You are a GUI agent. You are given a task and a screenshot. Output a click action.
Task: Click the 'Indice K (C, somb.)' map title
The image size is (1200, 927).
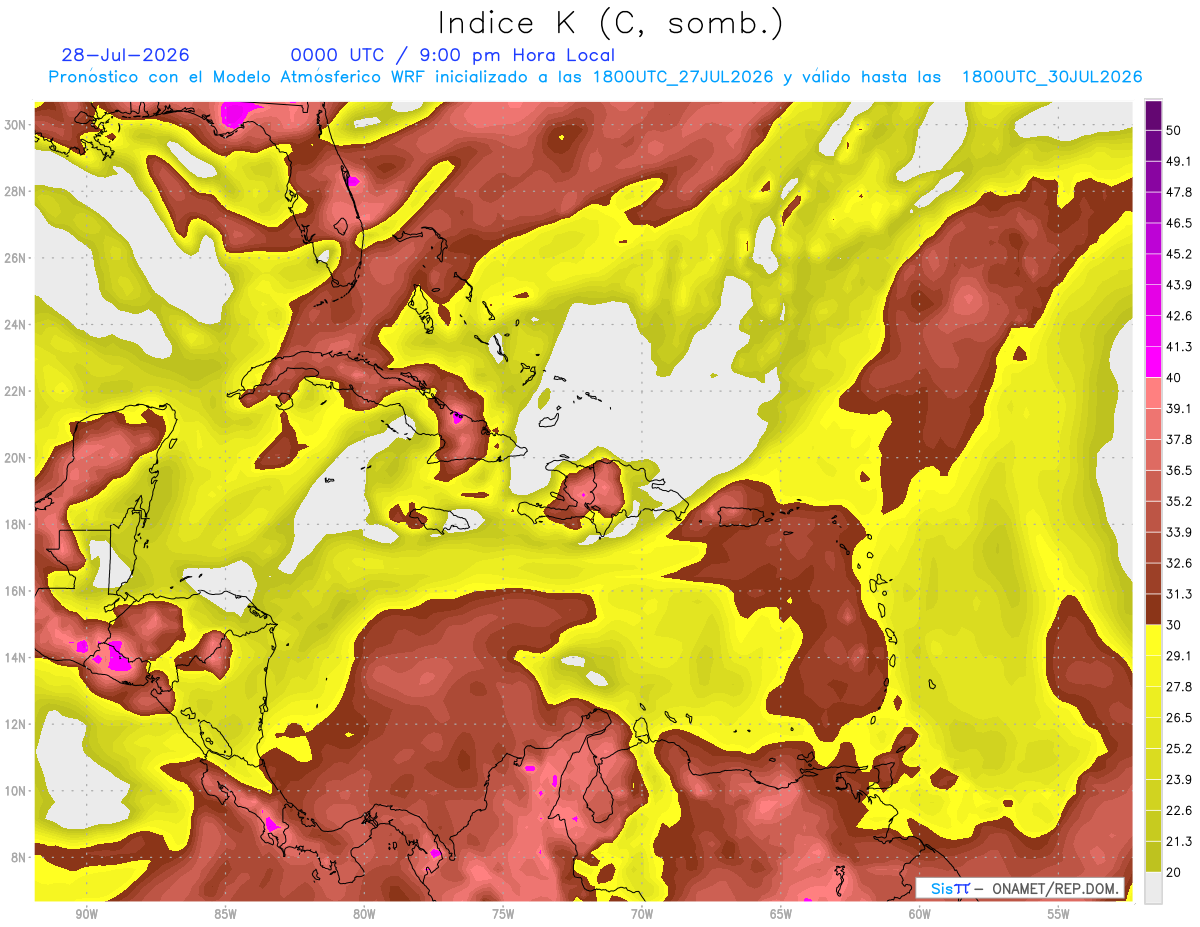(610, 23)
